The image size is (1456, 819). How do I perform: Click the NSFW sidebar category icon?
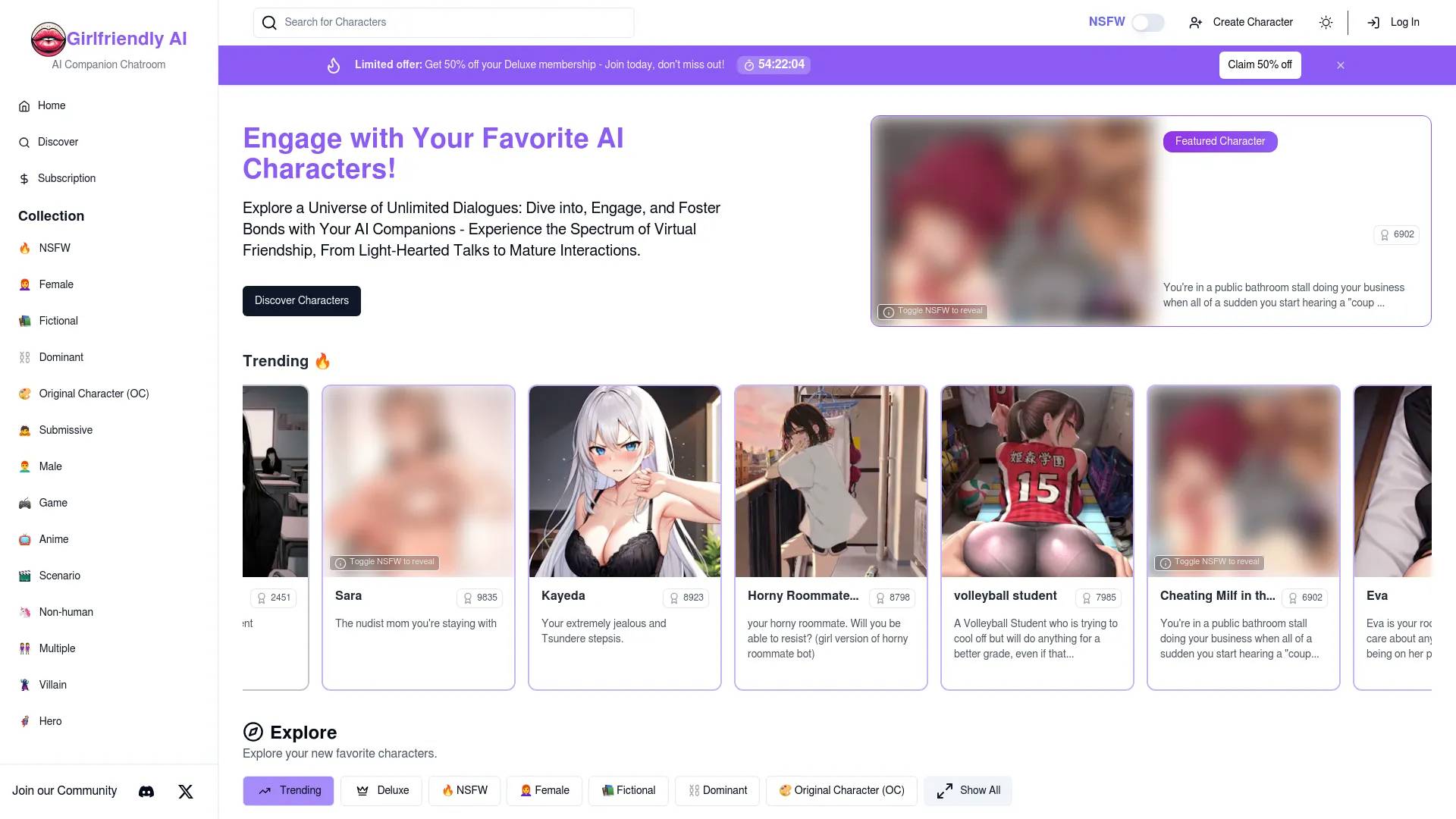point(24,248)
